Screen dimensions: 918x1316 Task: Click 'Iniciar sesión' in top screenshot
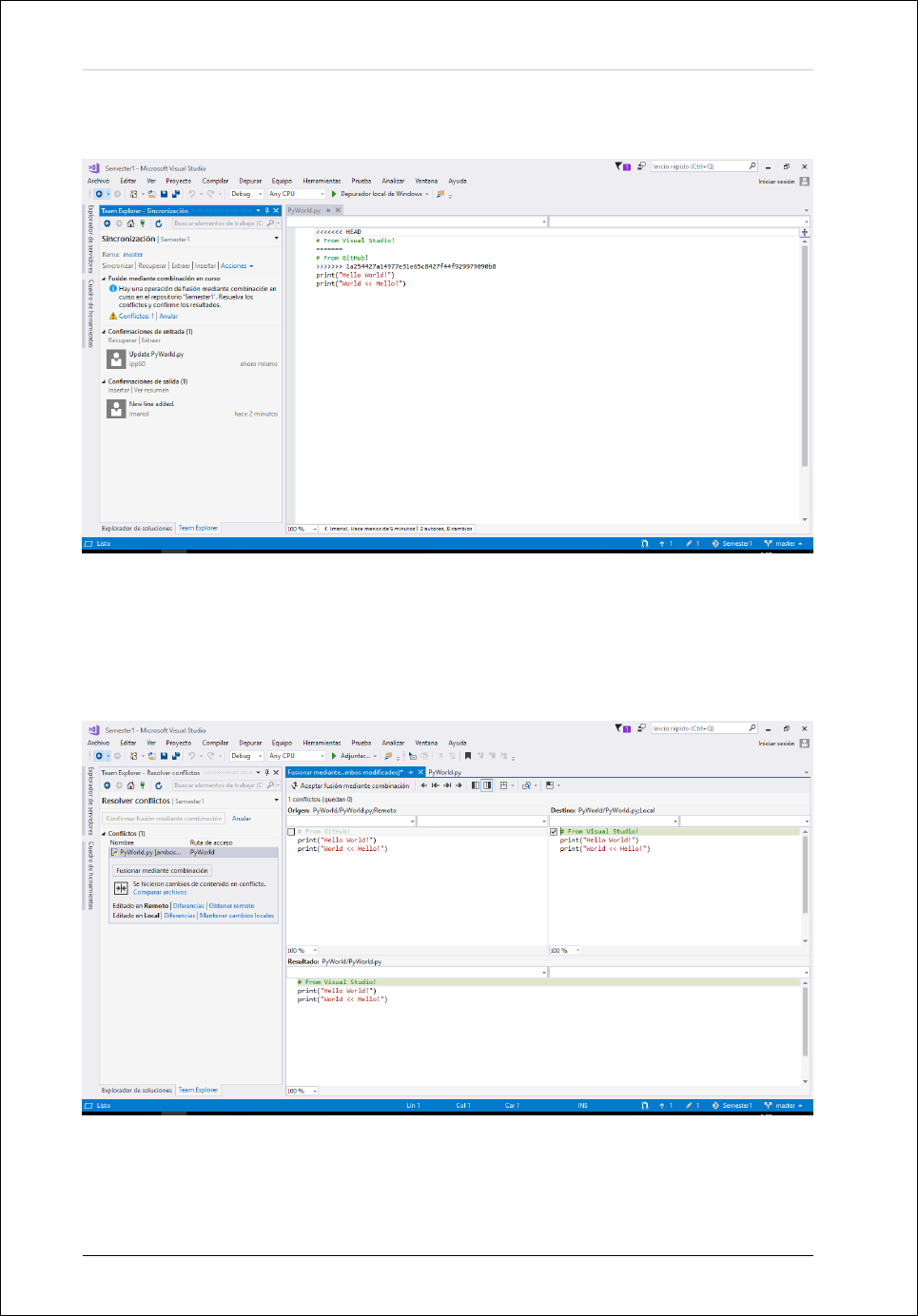pyautogui.click(x=776, y=181)
